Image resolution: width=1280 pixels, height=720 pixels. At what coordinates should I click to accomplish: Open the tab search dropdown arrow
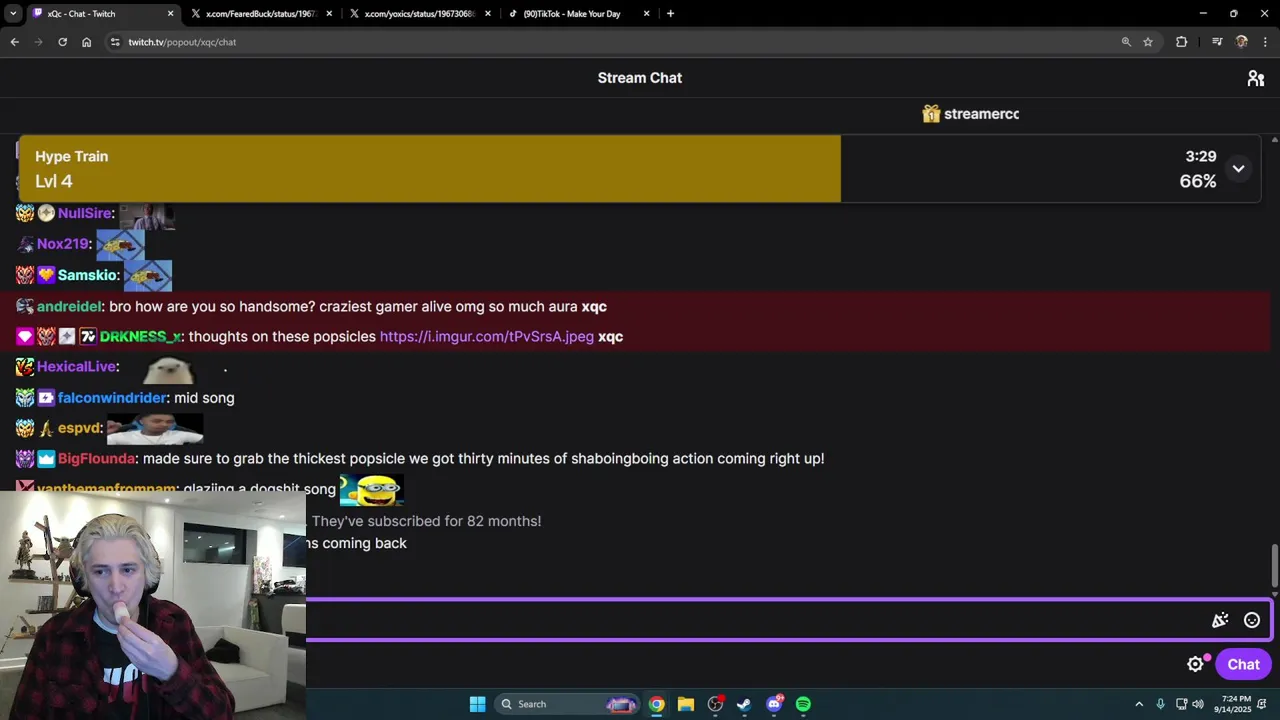coord(13,14)
